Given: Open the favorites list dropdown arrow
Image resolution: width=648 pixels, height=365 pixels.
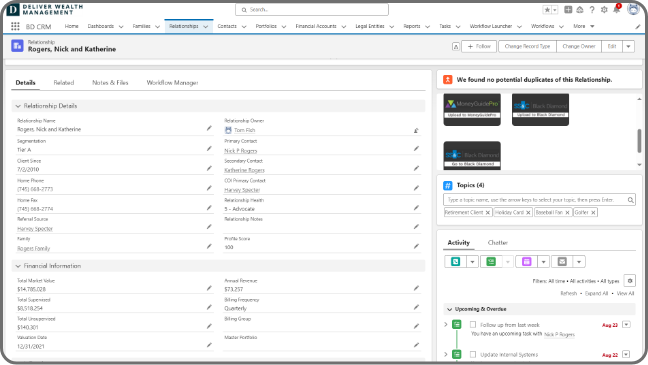Looking at the screenshot, I should point(555,10).
